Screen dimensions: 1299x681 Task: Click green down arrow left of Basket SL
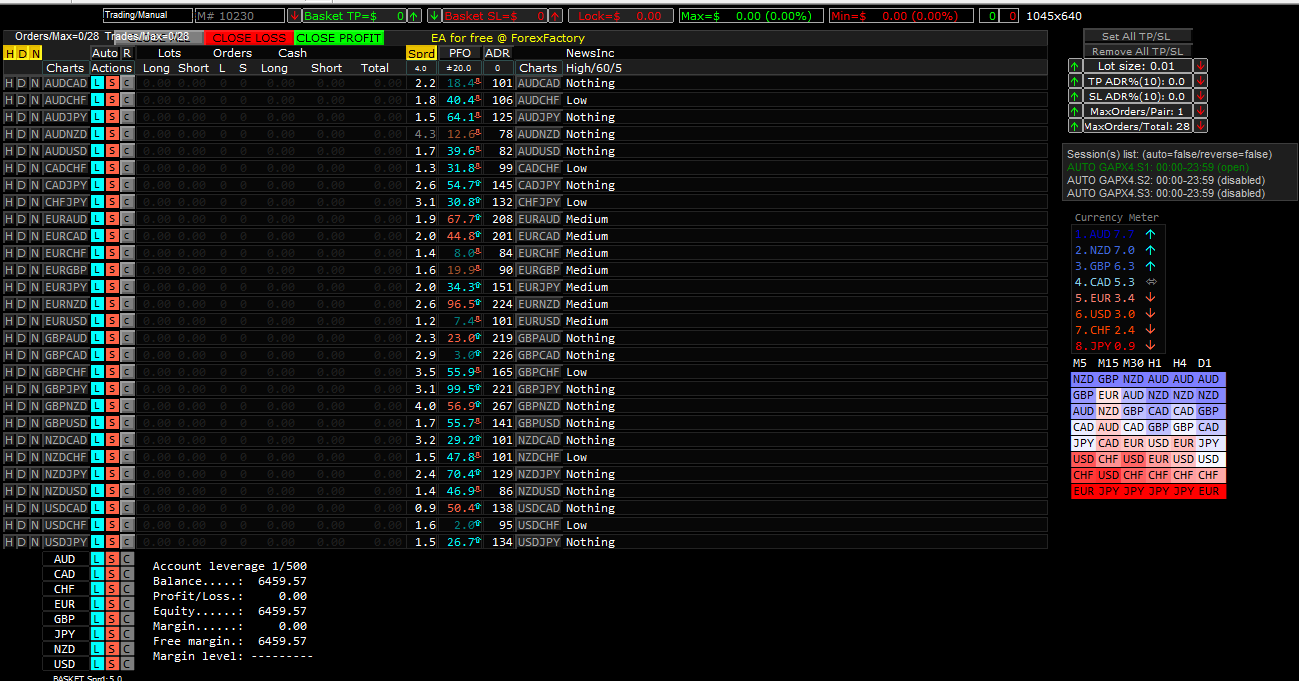tap(434, 16)
